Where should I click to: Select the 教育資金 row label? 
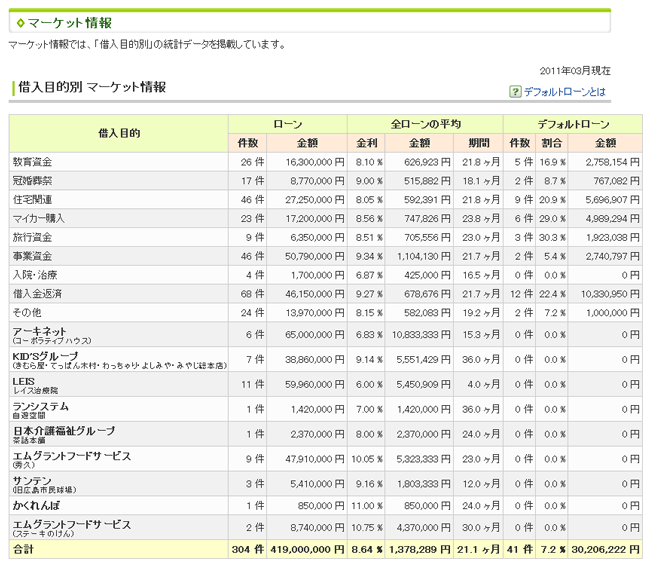(32, 162)
